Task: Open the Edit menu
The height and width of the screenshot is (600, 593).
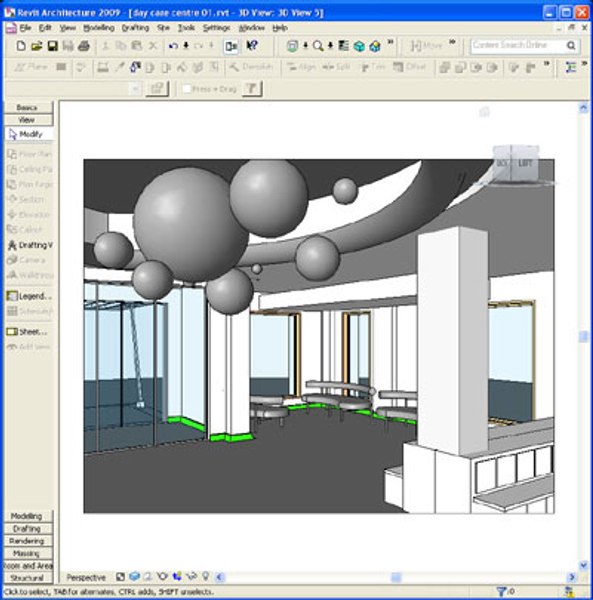Action: pyautogui.click(x=45, y=28)
